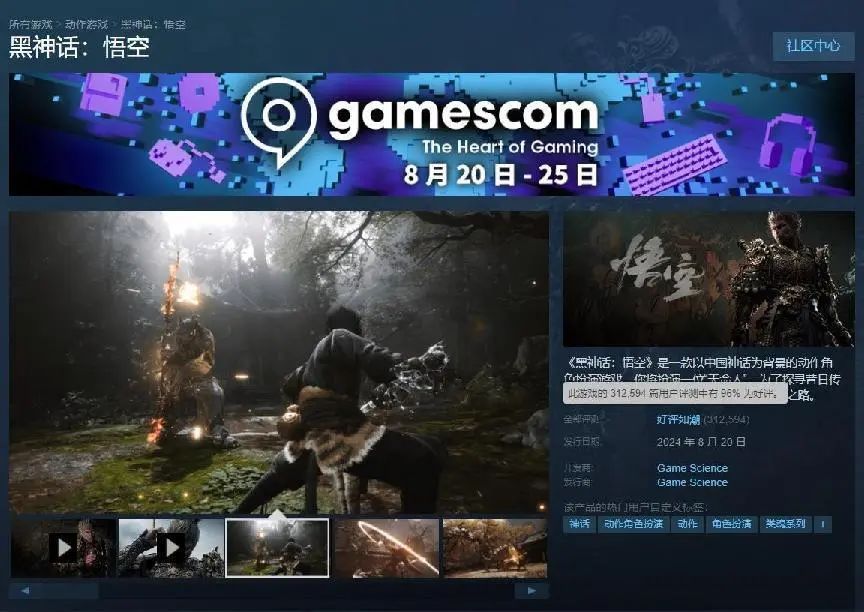Select the 类魂系列 tag

(785, 524)
